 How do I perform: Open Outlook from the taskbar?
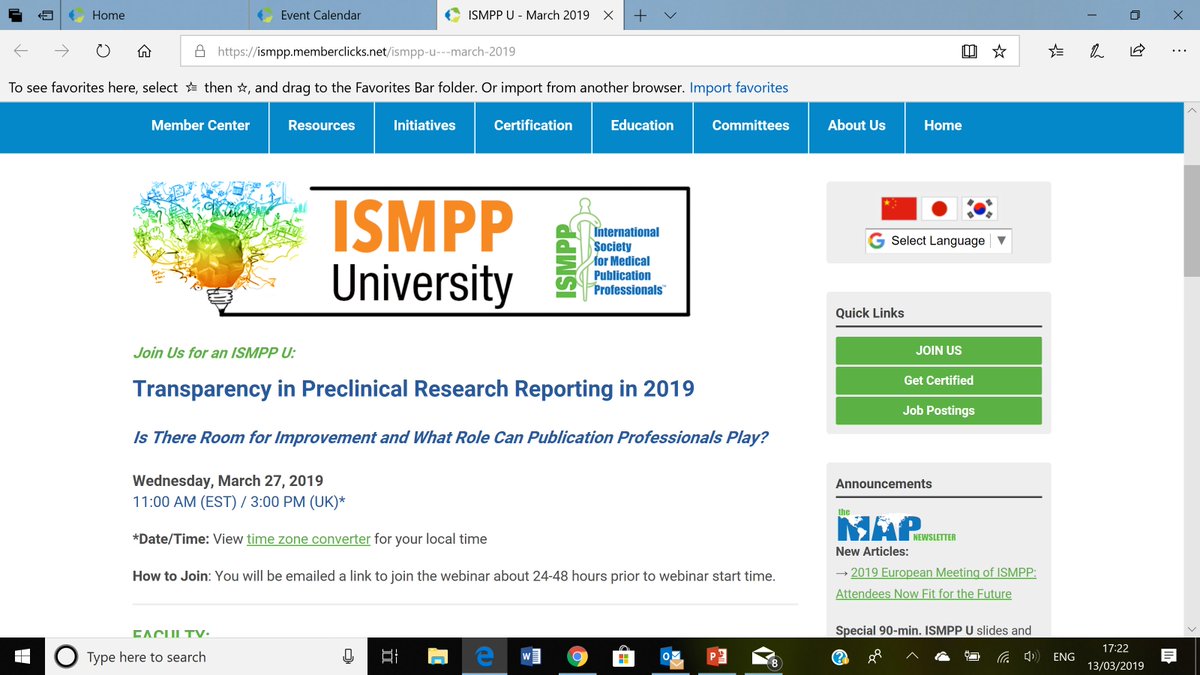pyautogui.click(x=670, y=657)
